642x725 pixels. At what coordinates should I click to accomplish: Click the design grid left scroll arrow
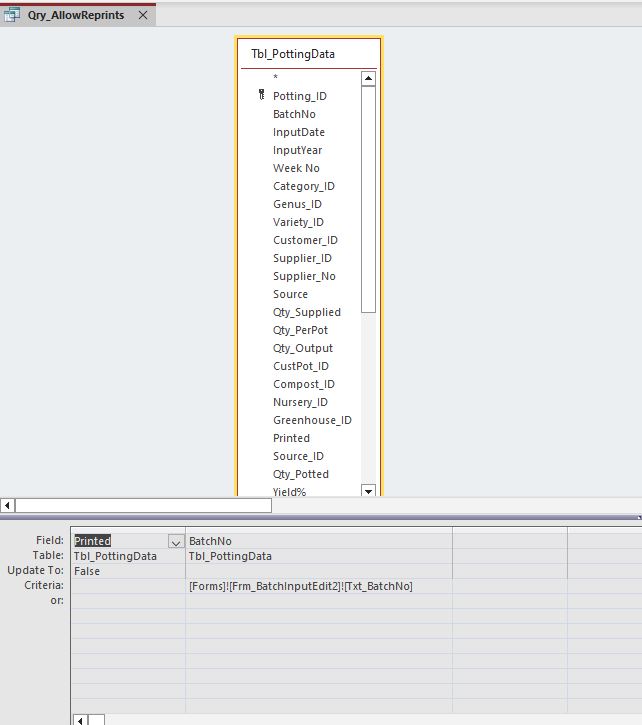[80, 720]
